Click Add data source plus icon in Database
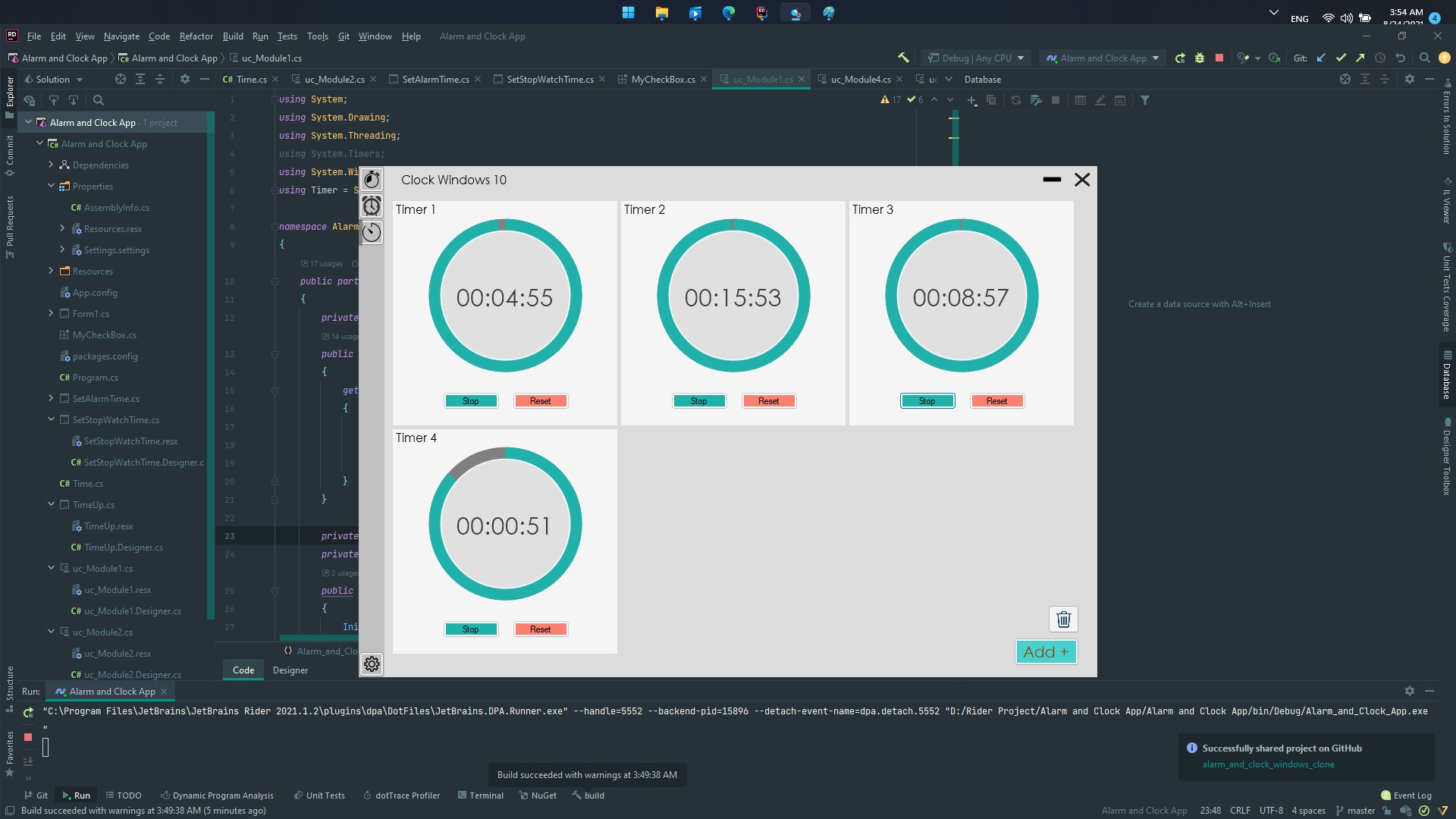 tap(972, 100)
